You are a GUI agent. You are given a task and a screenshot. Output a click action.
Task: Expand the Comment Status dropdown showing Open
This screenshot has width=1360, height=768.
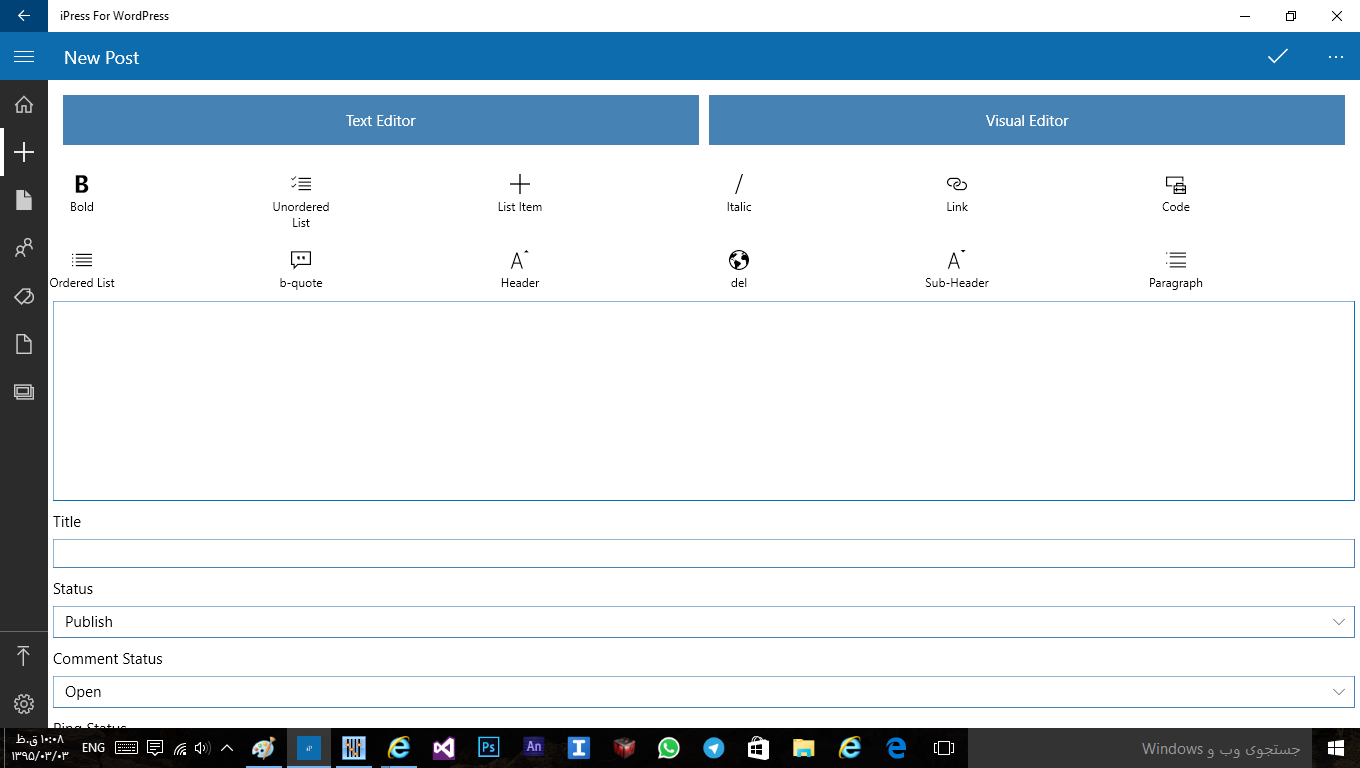pyautogui.click(x=704, y=691)
